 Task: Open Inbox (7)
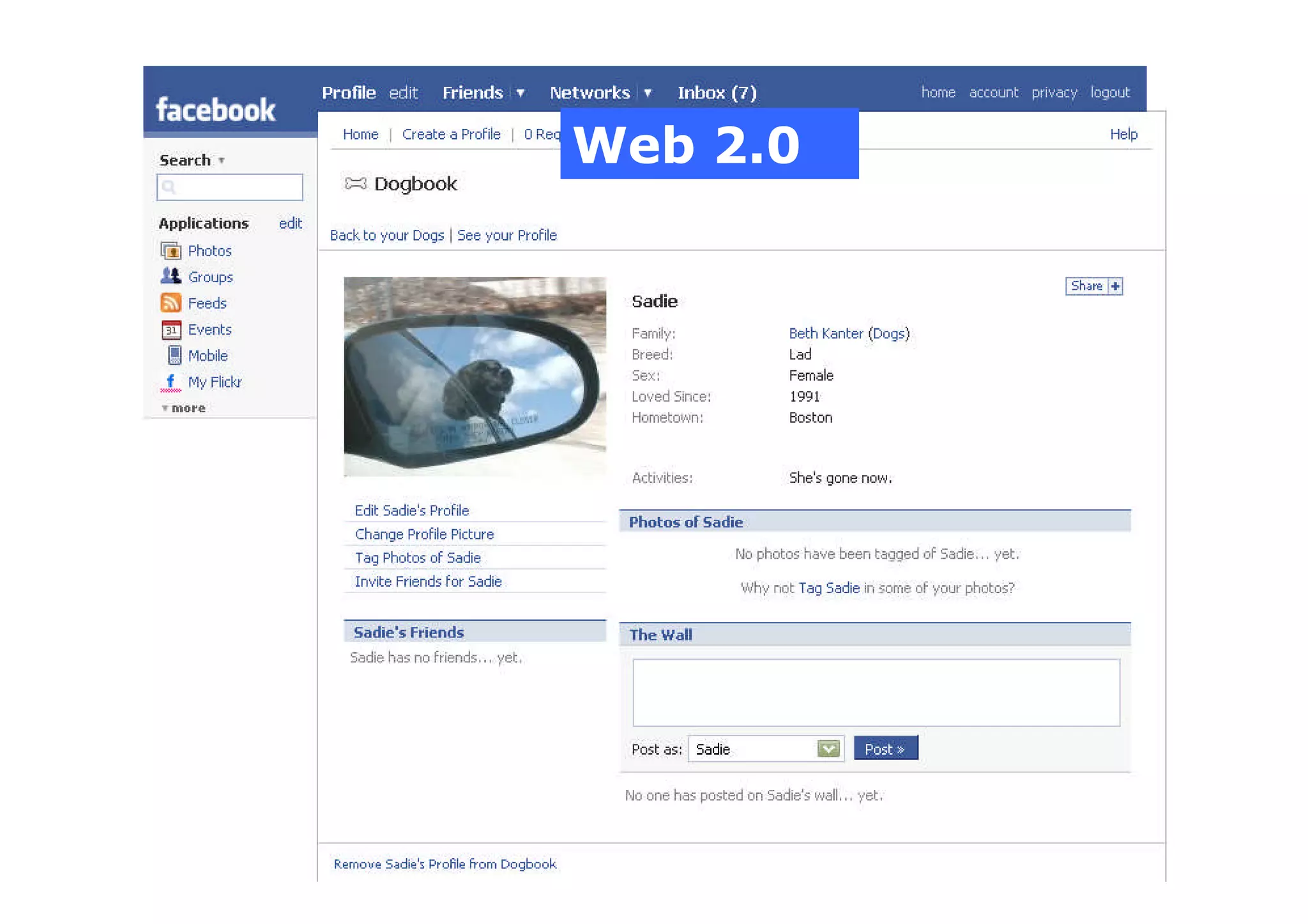point(717,93)
